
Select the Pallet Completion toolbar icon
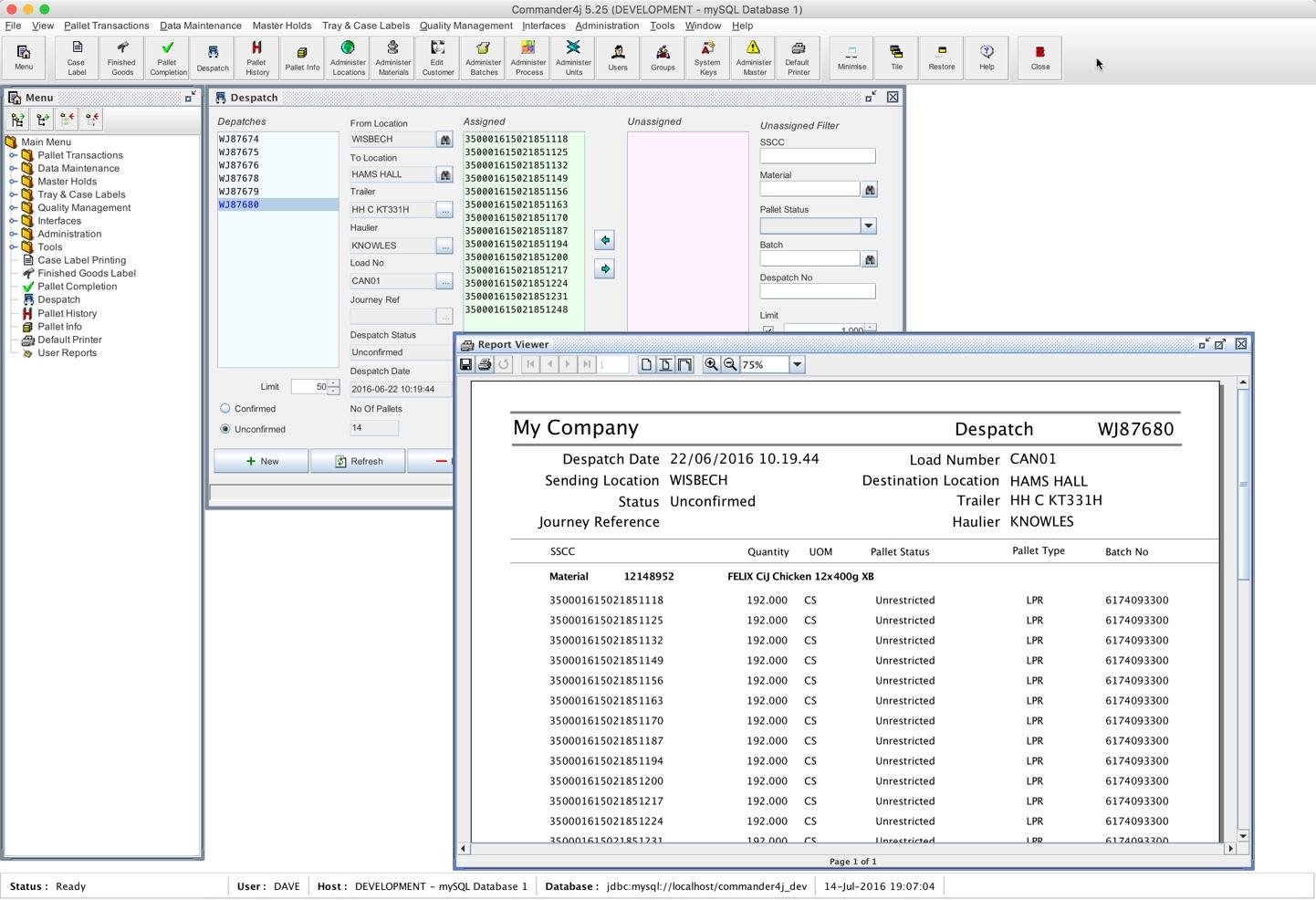pyautogui.click(x=167, y=58)
